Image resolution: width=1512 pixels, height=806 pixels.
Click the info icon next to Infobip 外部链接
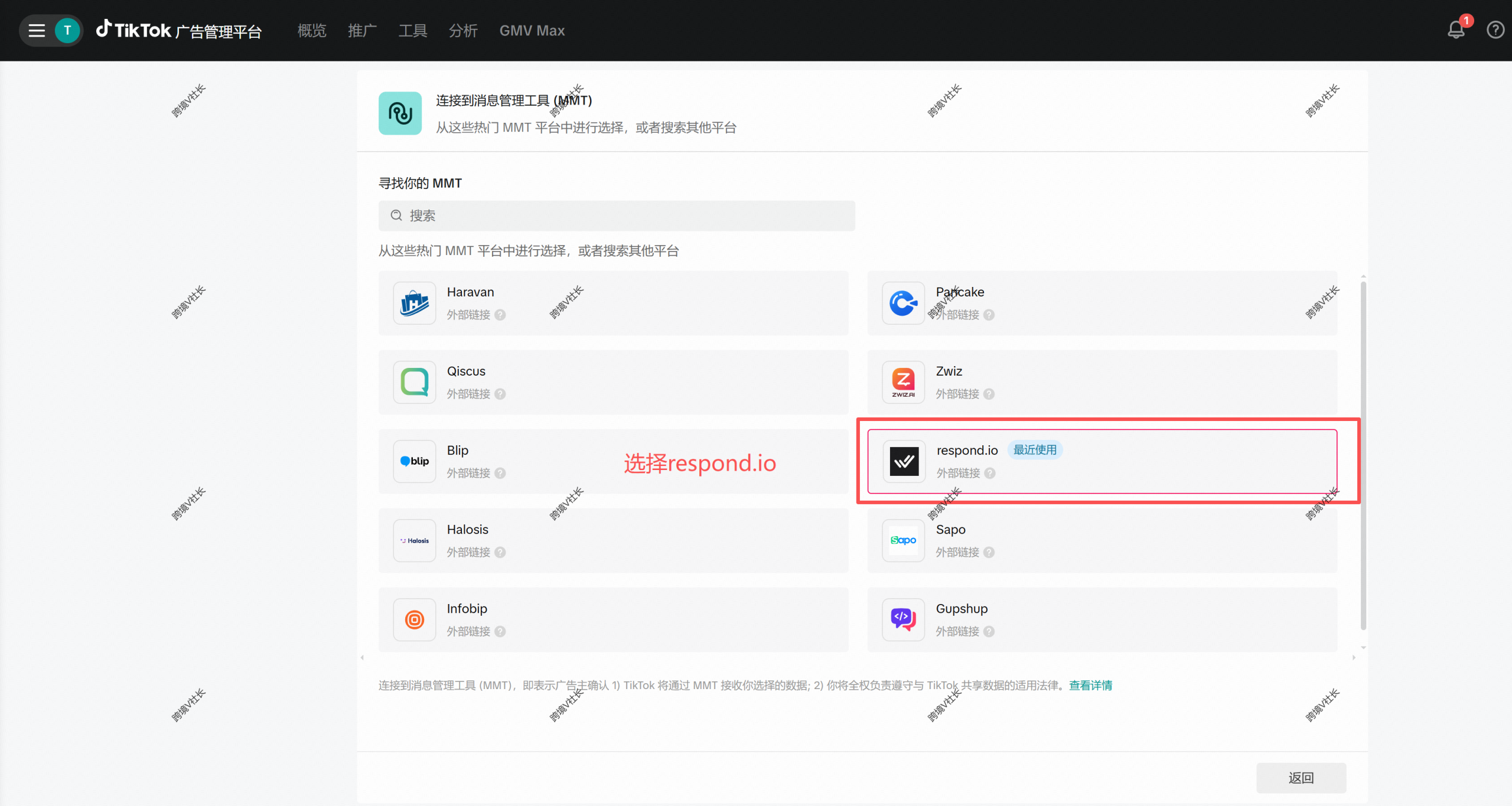500,631
